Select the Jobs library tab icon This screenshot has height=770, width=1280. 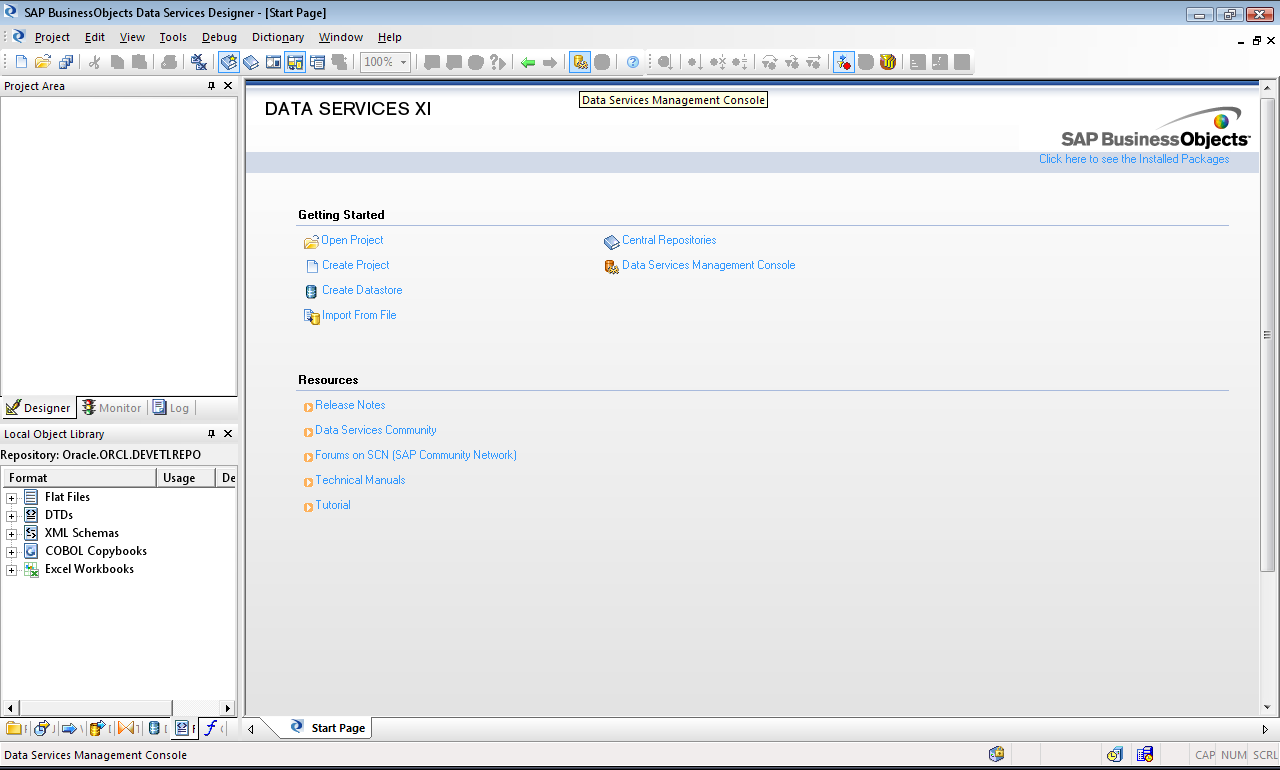[x=42, y=728]
